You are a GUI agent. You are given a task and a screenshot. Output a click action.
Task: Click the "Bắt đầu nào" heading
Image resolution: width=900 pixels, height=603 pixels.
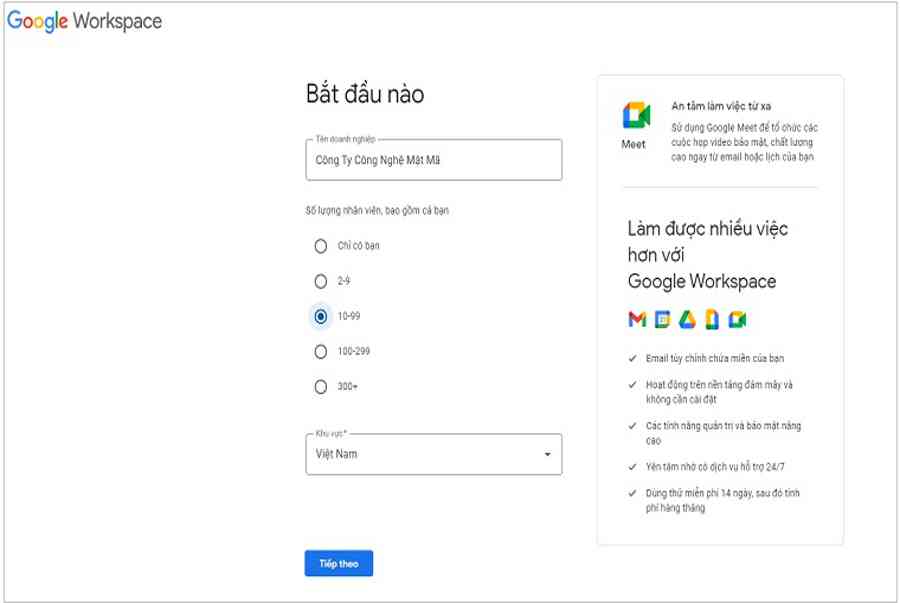(365, 94)
